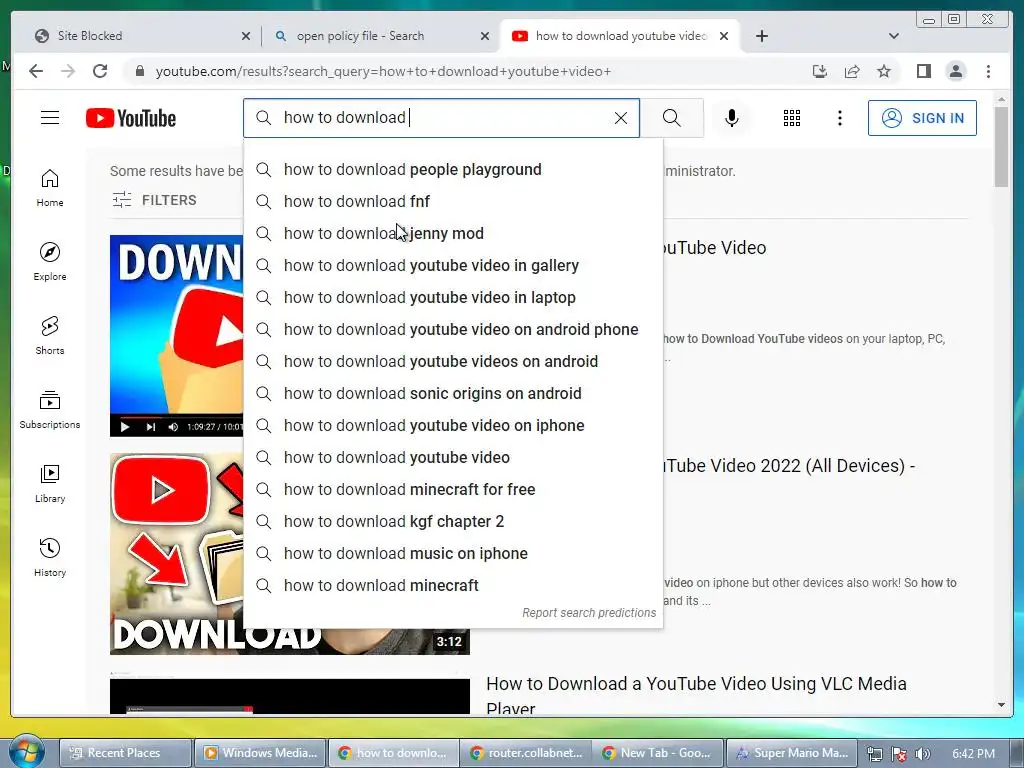Image resolution: width=1024 pixels, height=768 pixels.
Task: Skip to next in video preview
Action: coord(150,427)
